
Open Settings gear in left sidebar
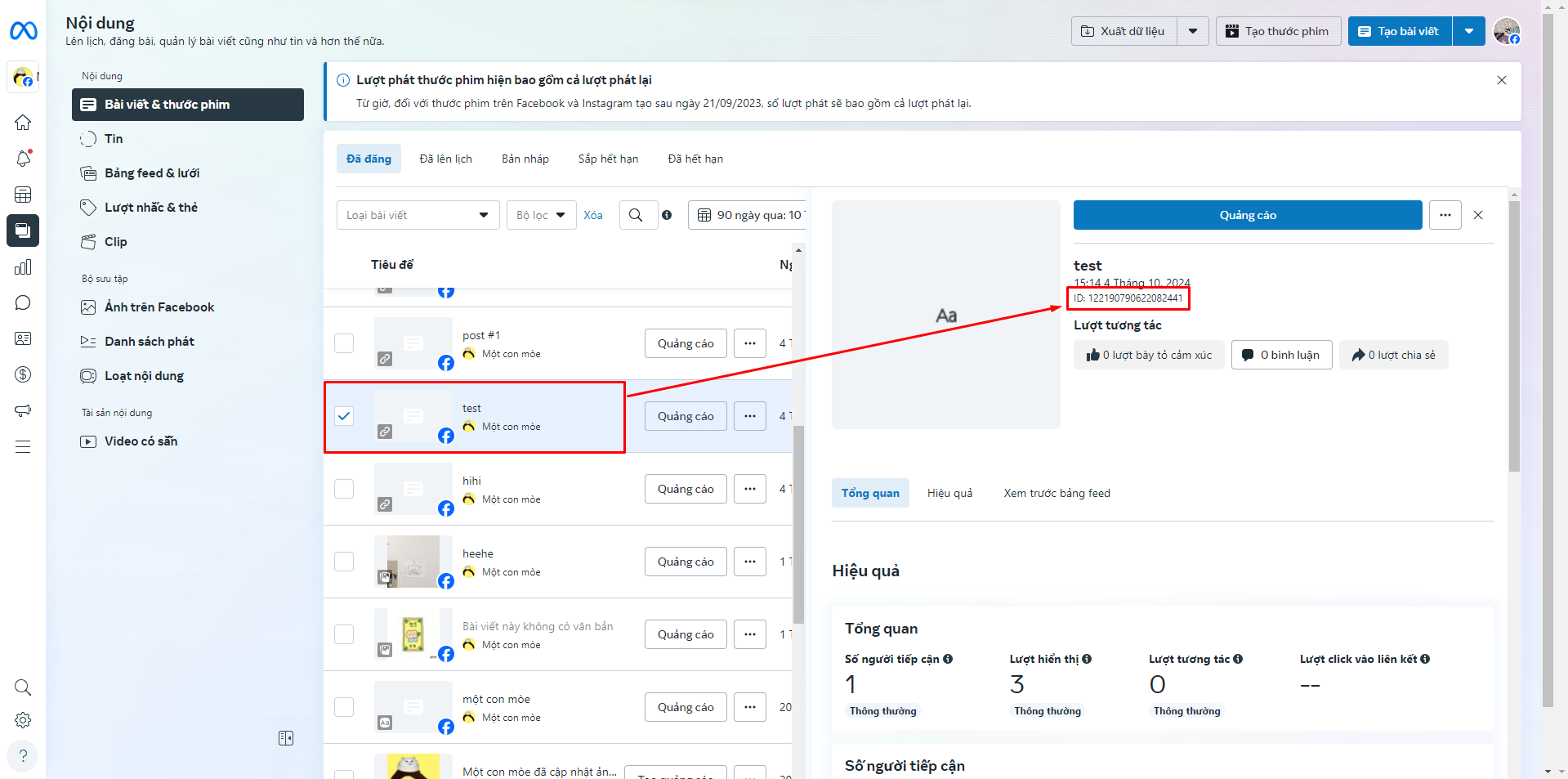click(23, 720)
